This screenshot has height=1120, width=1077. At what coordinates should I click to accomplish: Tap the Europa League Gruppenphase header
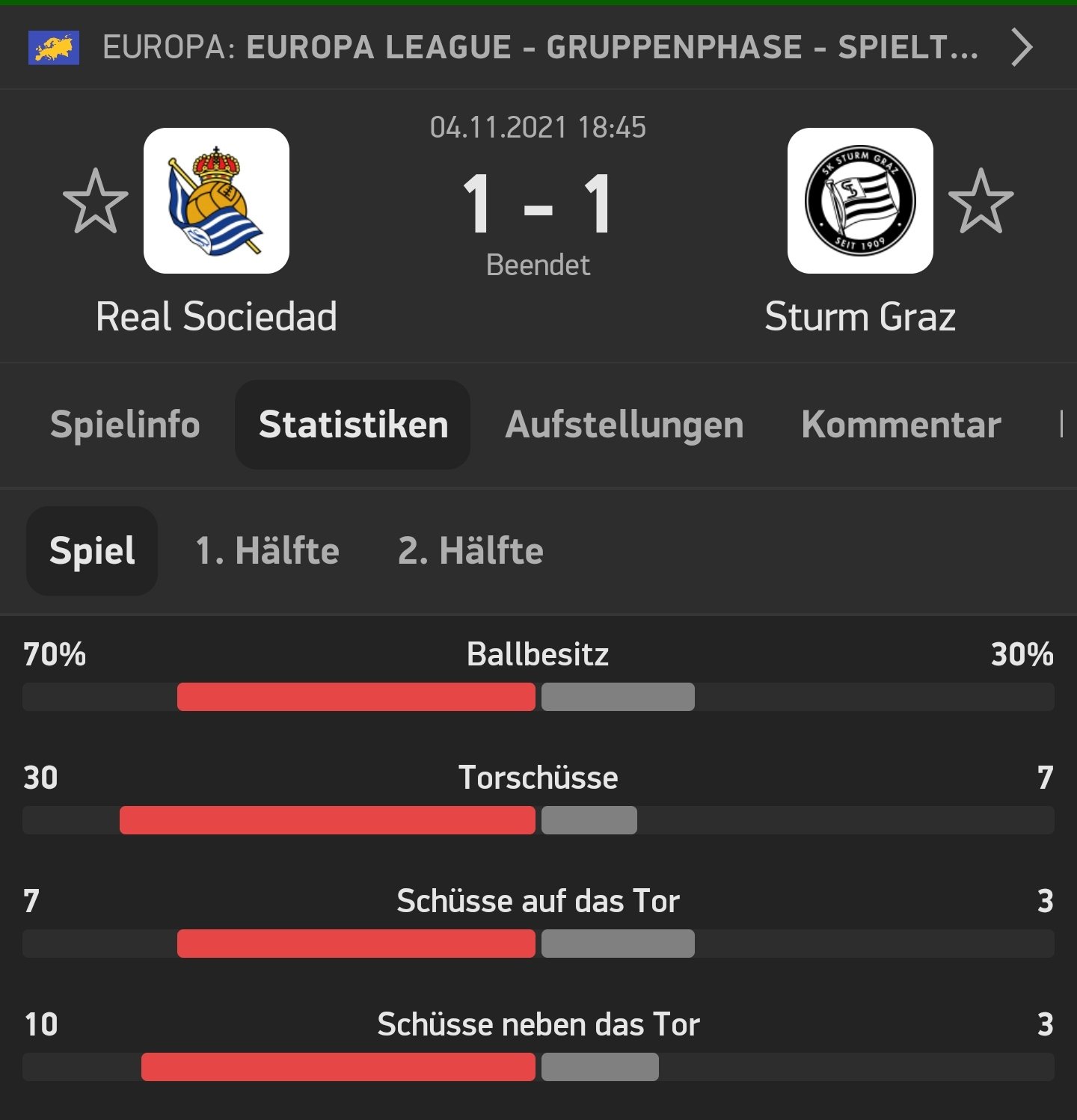(540, 48)
